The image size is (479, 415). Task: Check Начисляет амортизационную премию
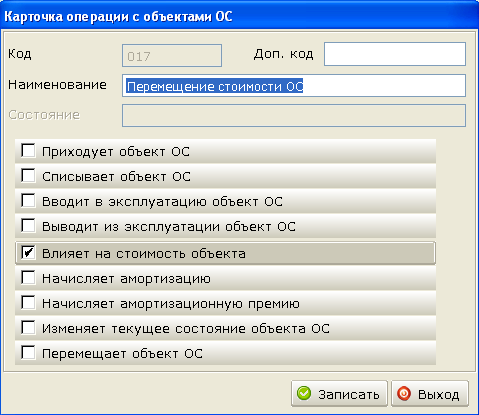[x=28, y=303]
